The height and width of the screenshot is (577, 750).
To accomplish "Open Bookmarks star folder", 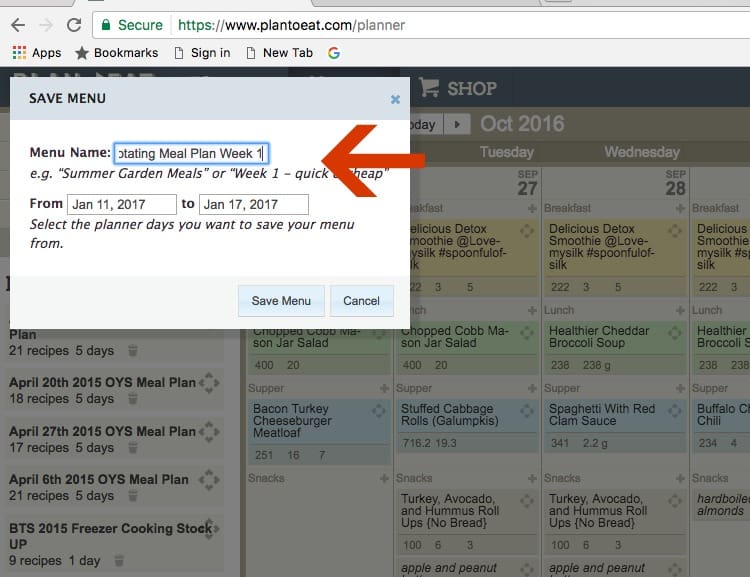I will point(116,53).
